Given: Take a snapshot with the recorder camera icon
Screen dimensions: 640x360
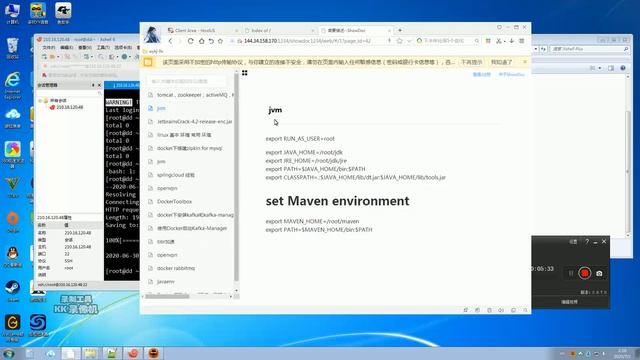Looking at the screenshot, I should (x=599, y=273).
